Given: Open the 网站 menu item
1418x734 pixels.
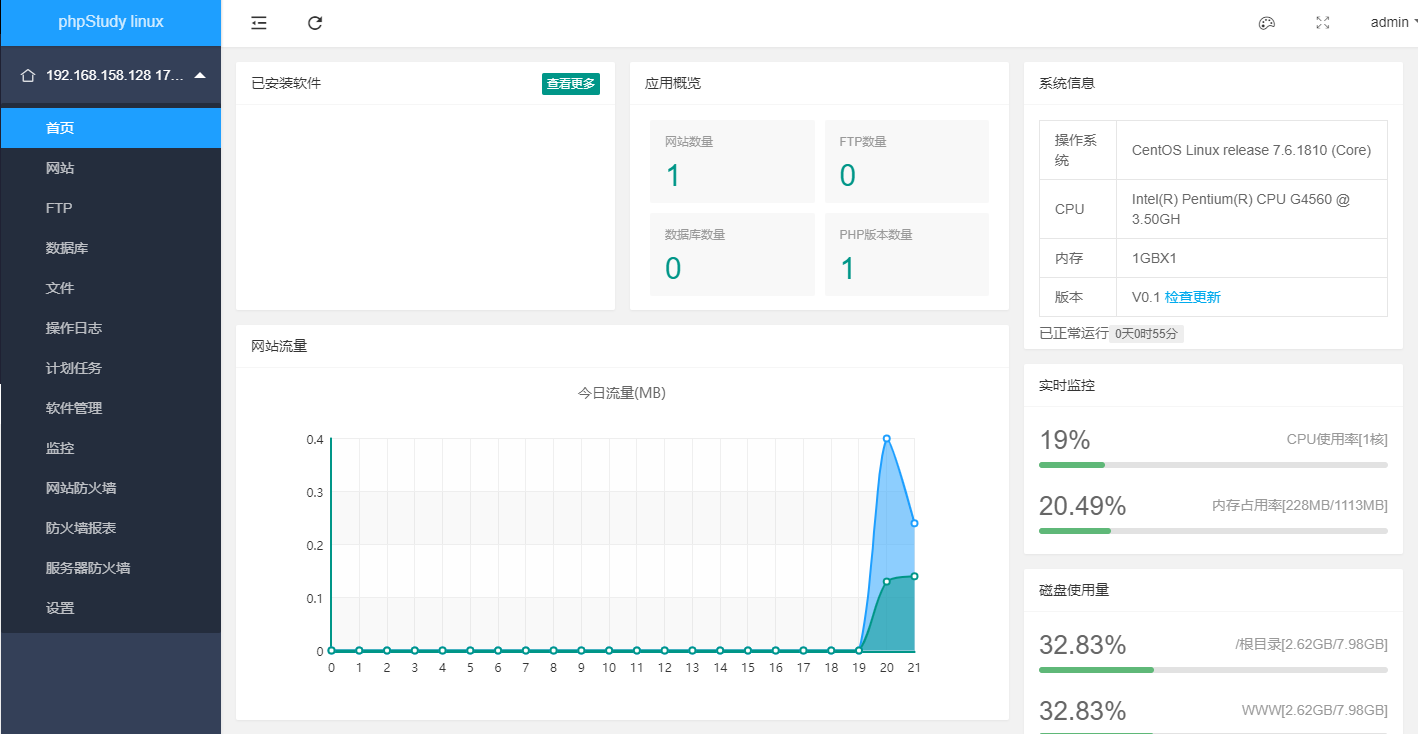Looking at the screenshot, I should (60, 168).
